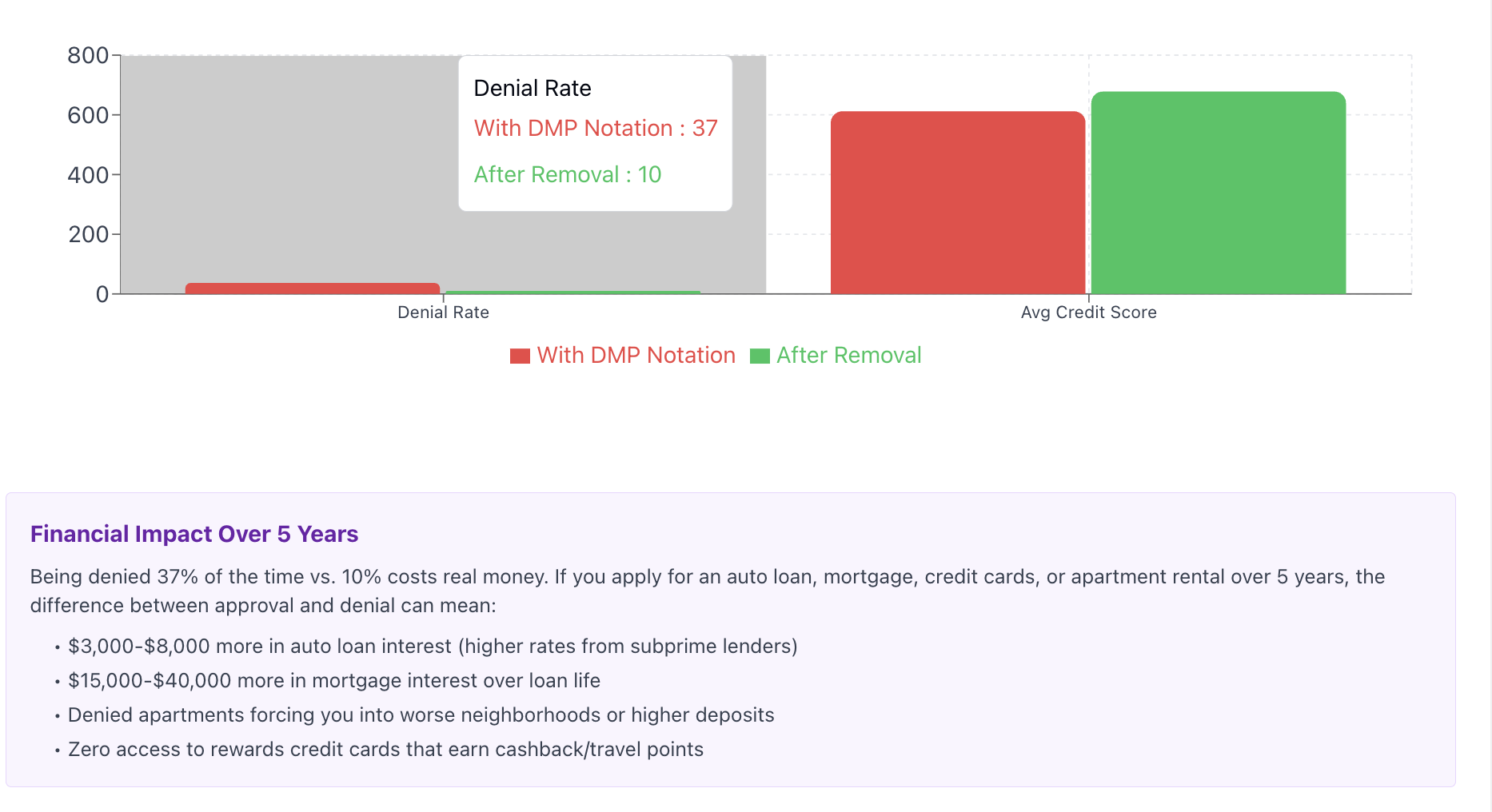Click the red Avg Credit Score bar
The image size is (1492, 812).
(x=958, y=203)
